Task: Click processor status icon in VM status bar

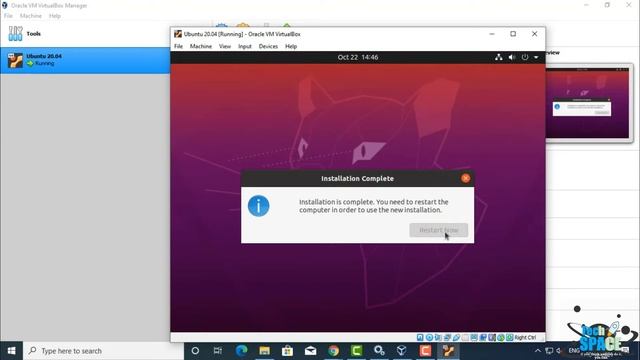Action: click(492, 338)
